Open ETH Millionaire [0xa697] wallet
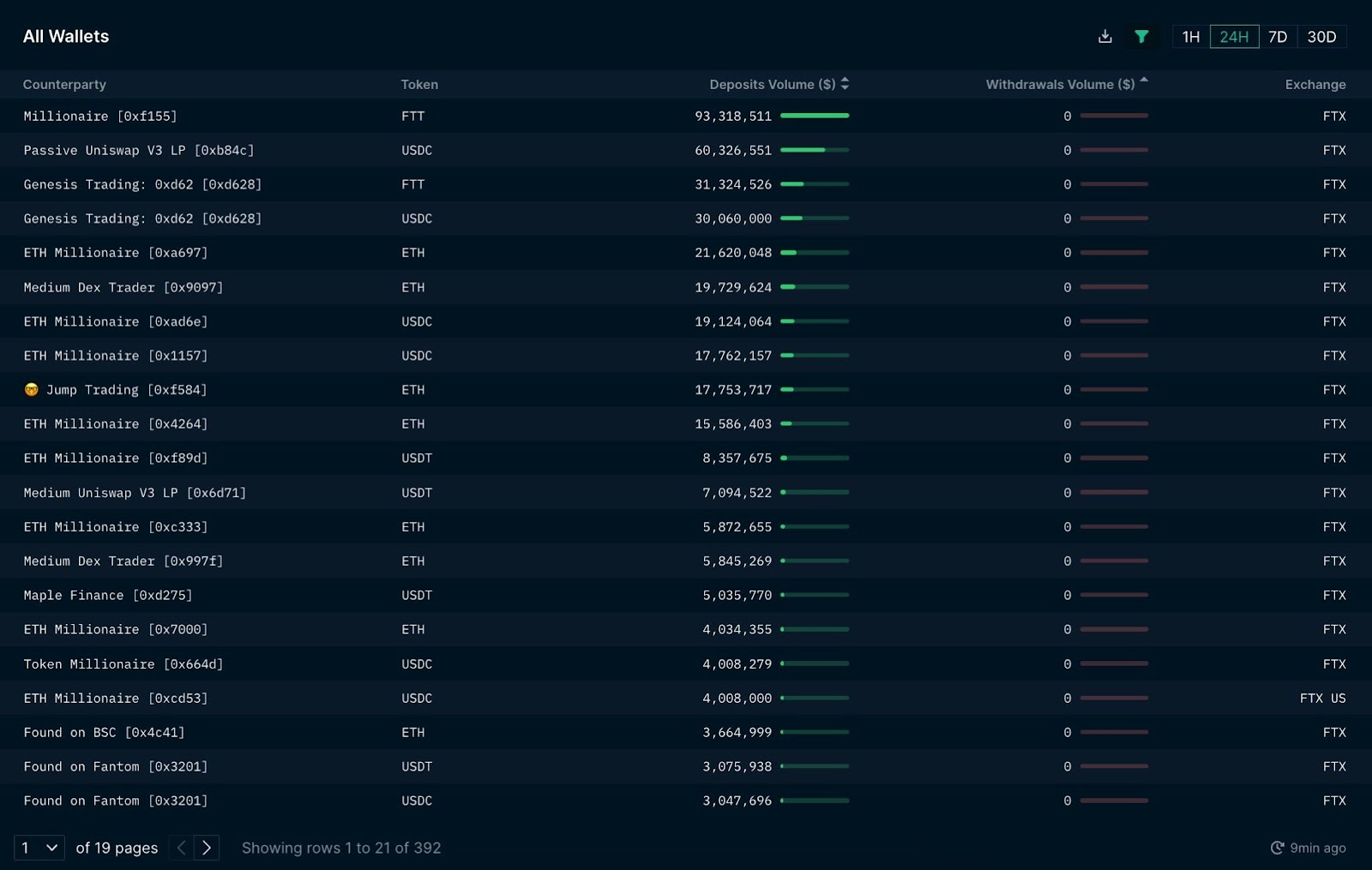Screen dimensions: 1372x870 [x=116, y=253]
